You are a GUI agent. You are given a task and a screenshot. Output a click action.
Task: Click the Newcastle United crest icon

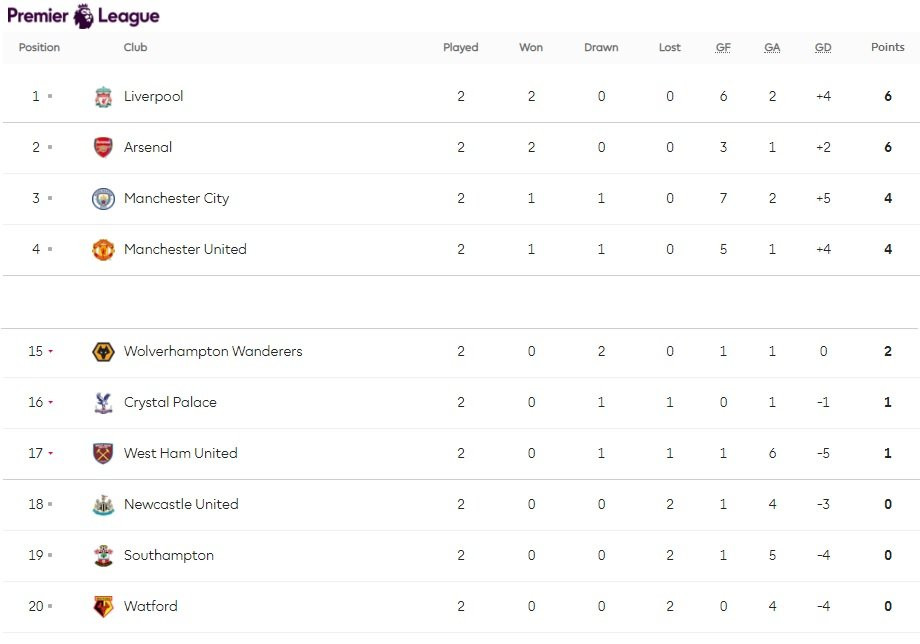(103, 505)
